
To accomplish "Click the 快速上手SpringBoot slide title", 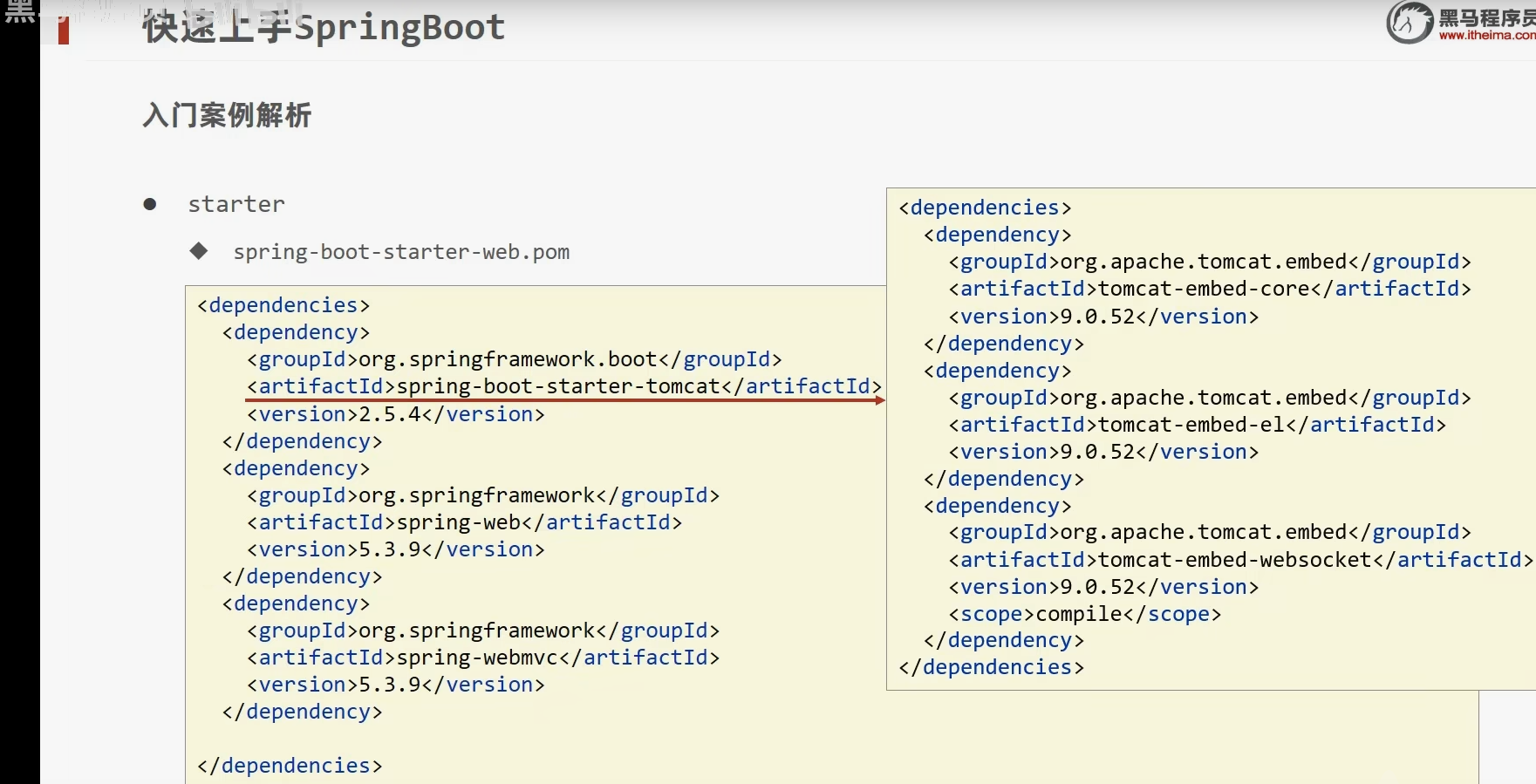I will pos(324,27).
